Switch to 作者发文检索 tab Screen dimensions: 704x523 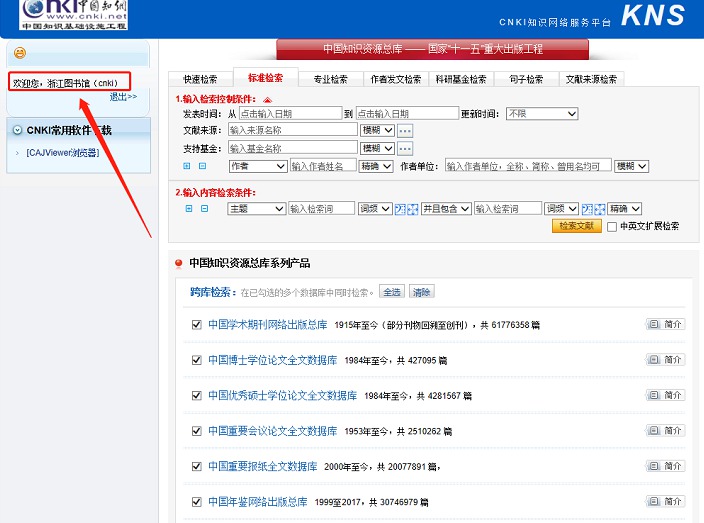click(x=396, y=79)
